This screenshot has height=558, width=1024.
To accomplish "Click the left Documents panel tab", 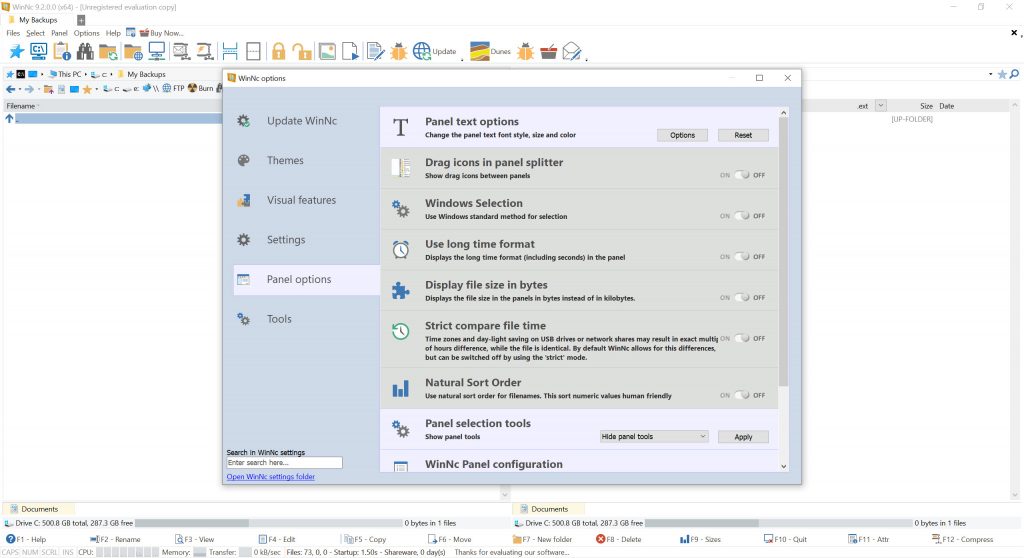I will [39, 509].
